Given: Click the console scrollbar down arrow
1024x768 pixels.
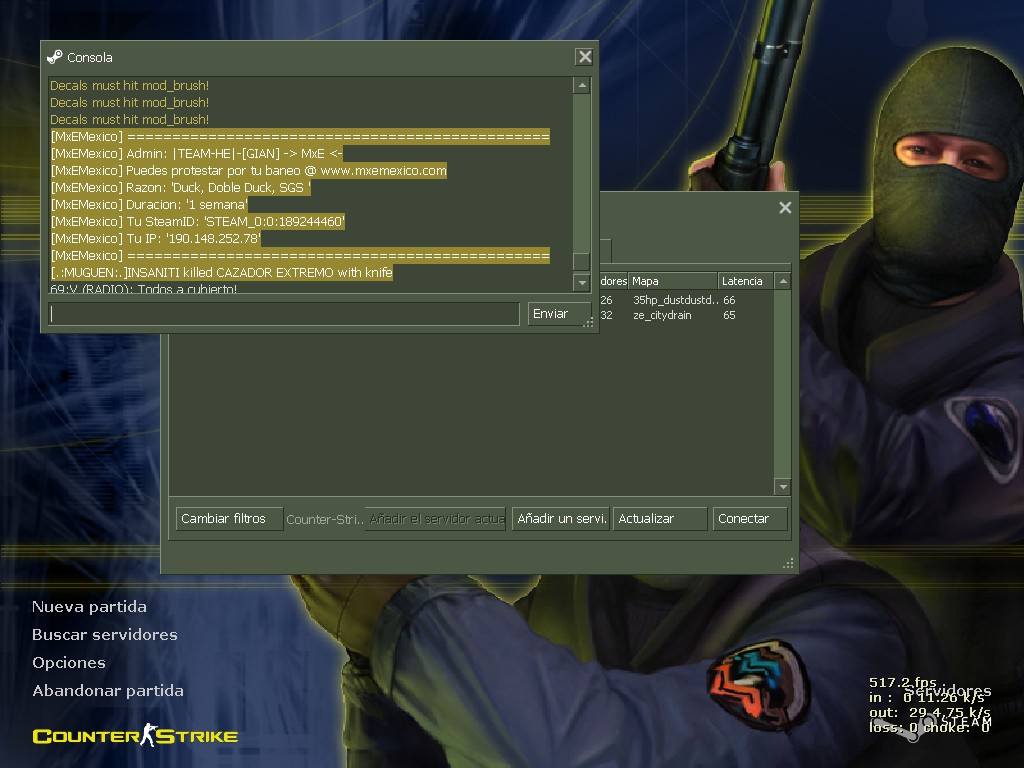Looking at the screenshot, I should [x=582, y=283].
